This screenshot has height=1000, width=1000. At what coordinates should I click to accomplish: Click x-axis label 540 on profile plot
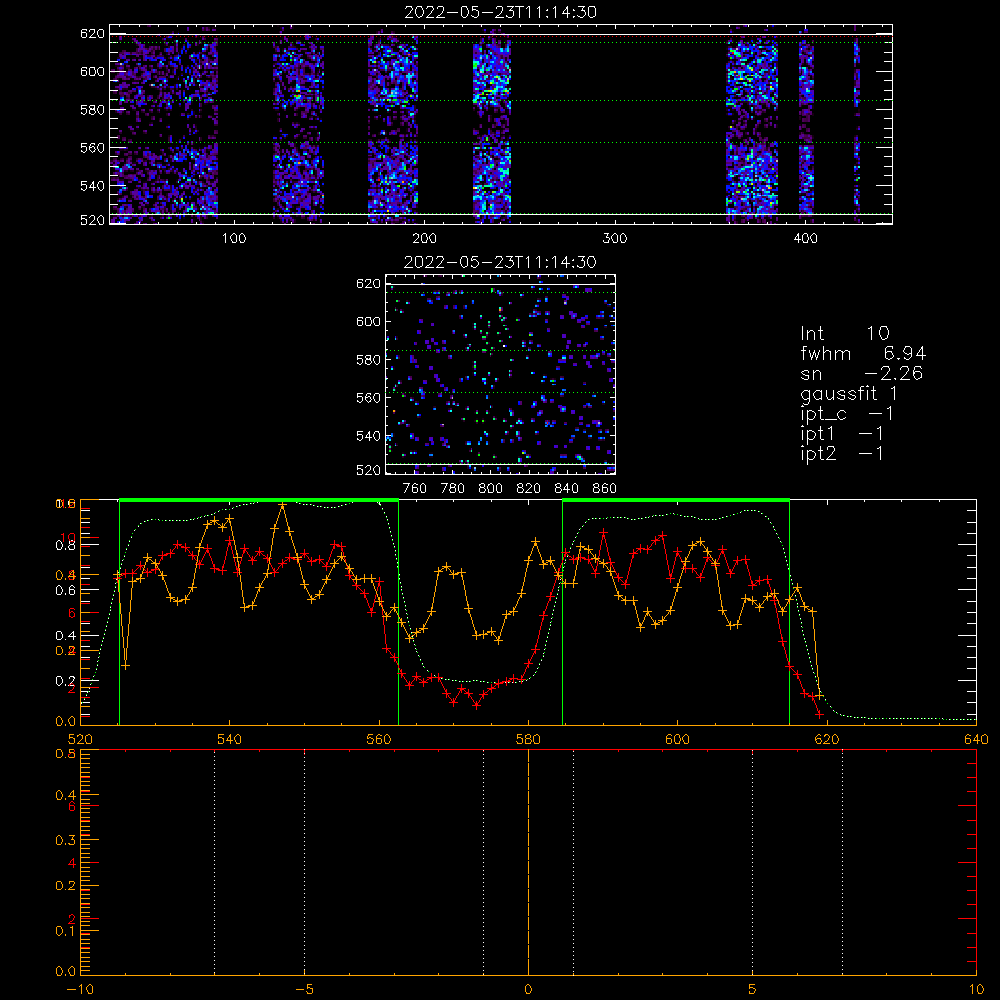[x=229, y=740]
